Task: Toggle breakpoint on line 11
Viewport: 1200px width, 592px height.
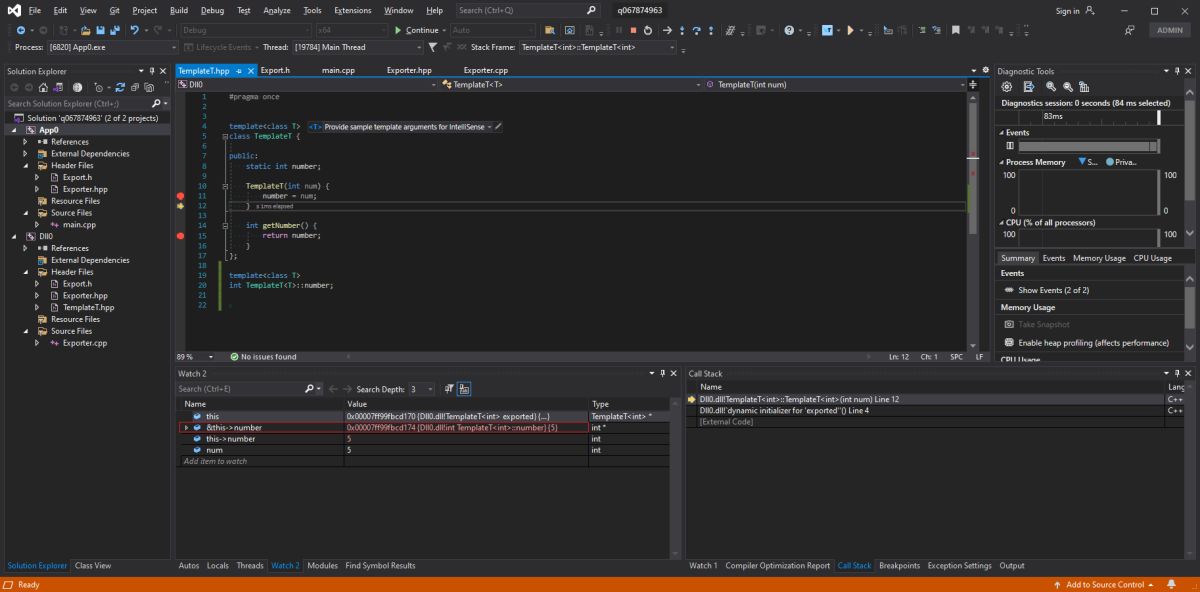Action: pyautogui.click(x=180, y=196)
